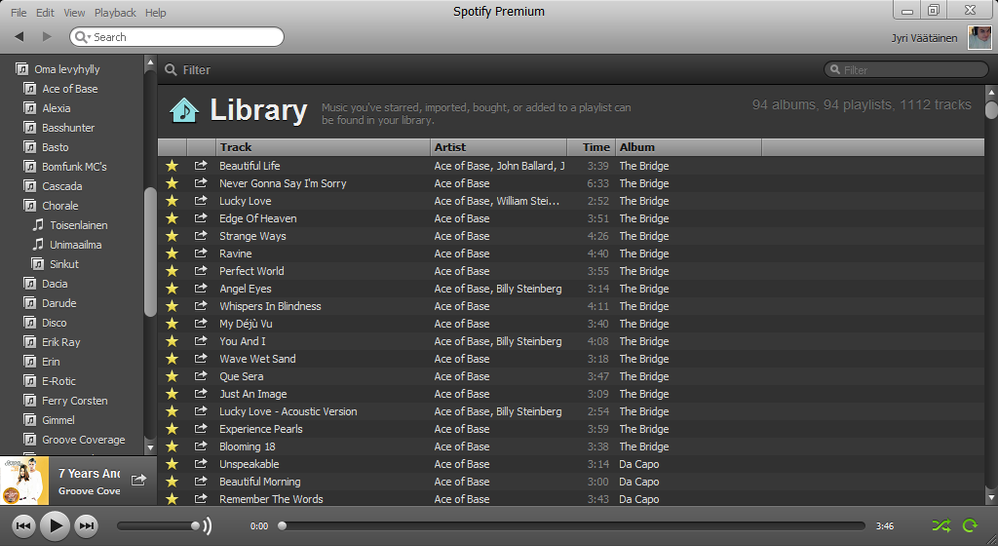Screen dimensions: 998x546
Task: Open the View menu
Action: 74,13
